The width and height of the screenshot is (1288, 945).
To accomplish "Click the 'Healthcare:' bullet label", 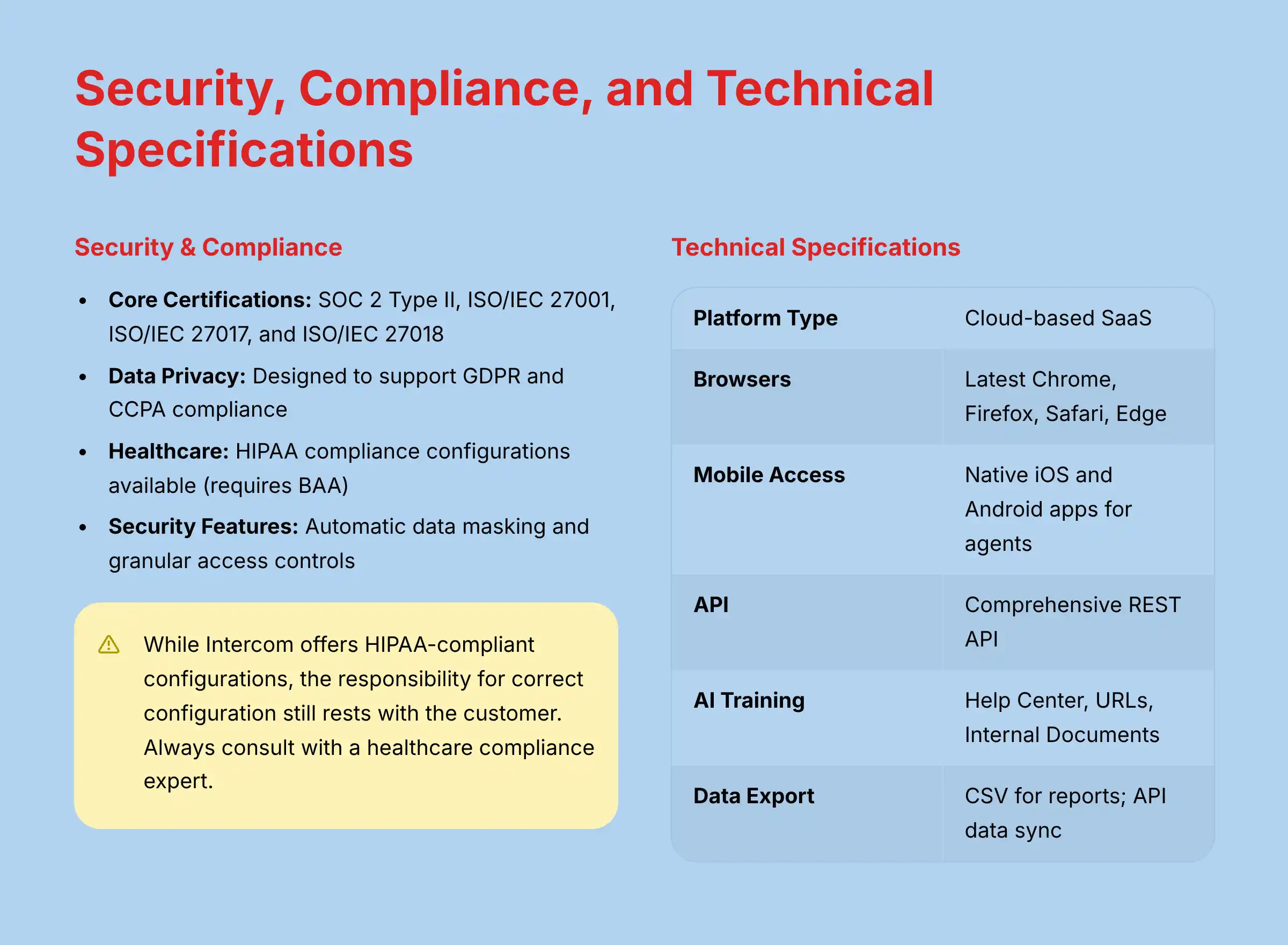I will tap(169, 452).
